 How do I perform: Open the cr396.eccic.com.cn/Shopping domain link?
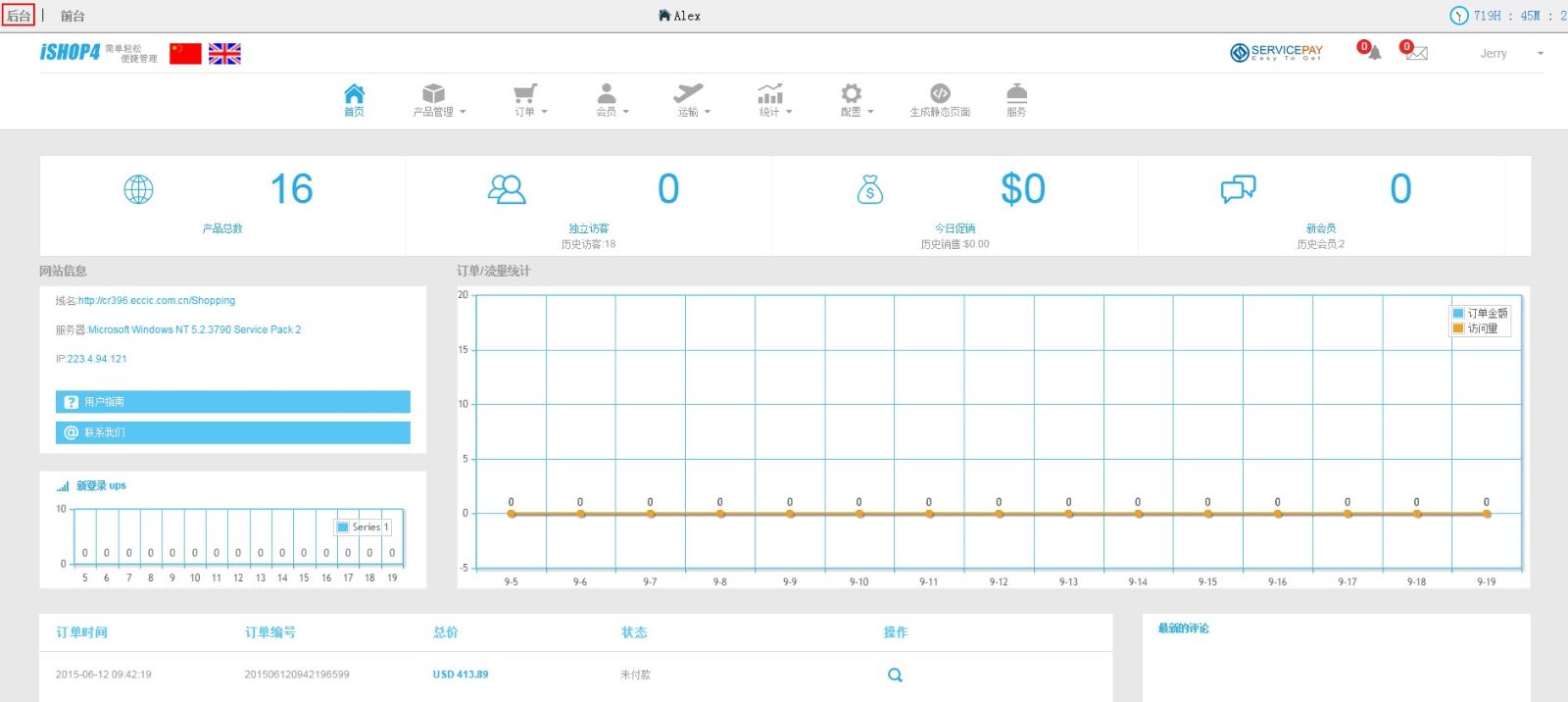[157, 301]
